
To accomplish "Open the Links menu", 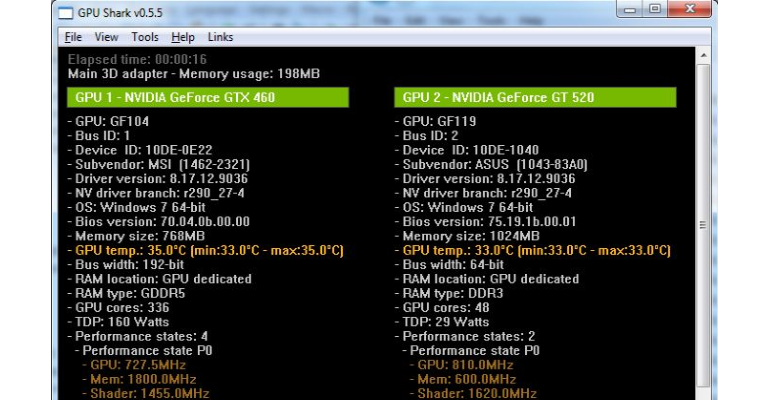I will coord(220,37).
